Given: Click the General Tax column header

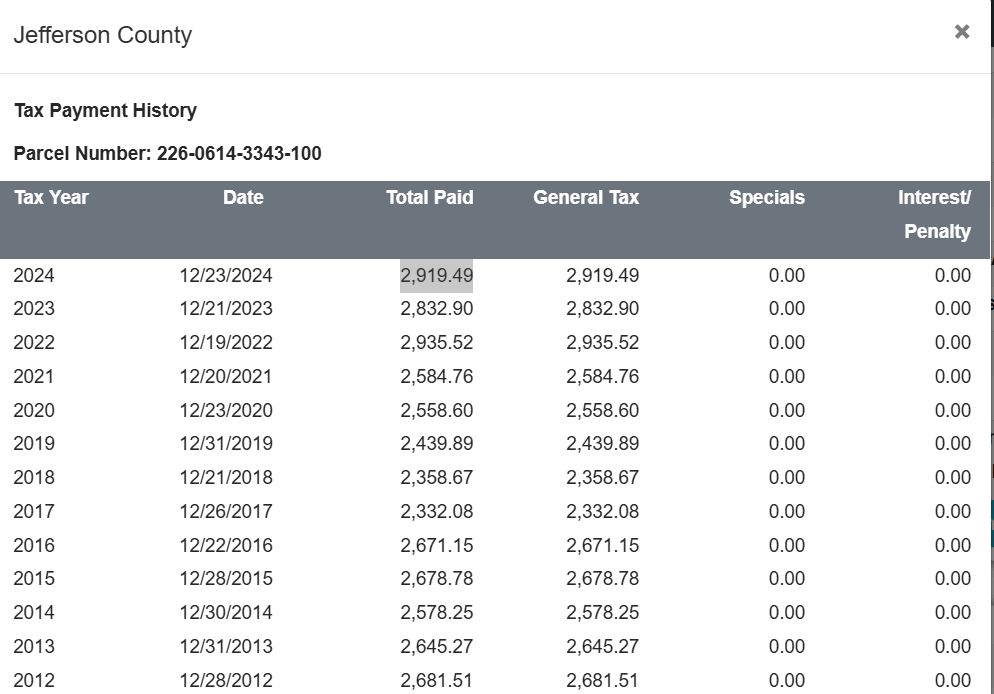Looking at the screenshot, I should click(x=585, y=198).
